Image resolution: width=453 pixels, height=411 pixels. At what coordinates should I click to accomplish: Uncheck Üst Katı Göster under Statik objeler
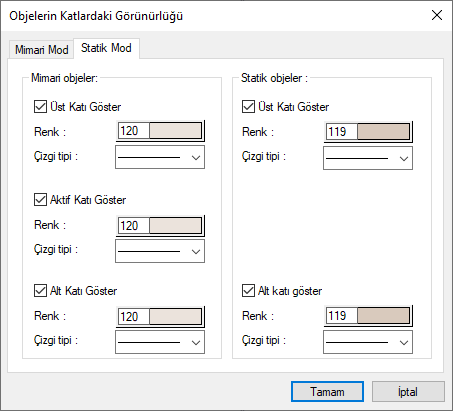(x=248, y=107)
